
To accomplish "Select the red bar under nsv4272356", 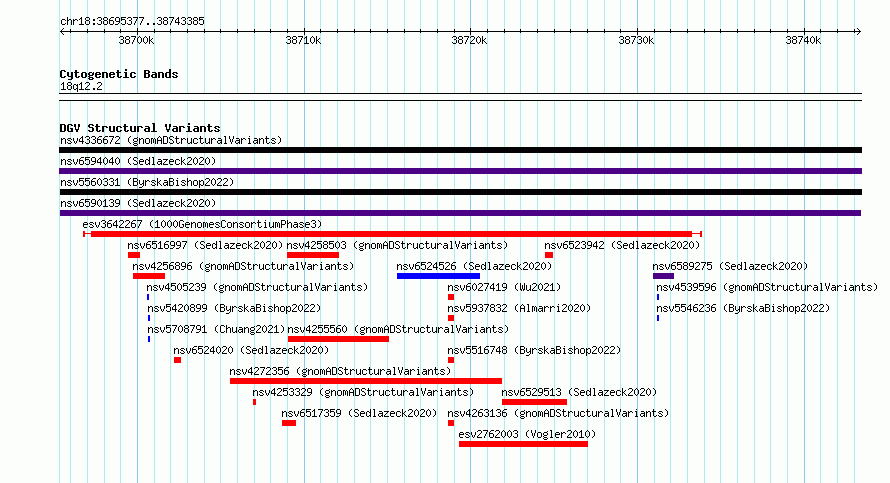I will [366, 381].
